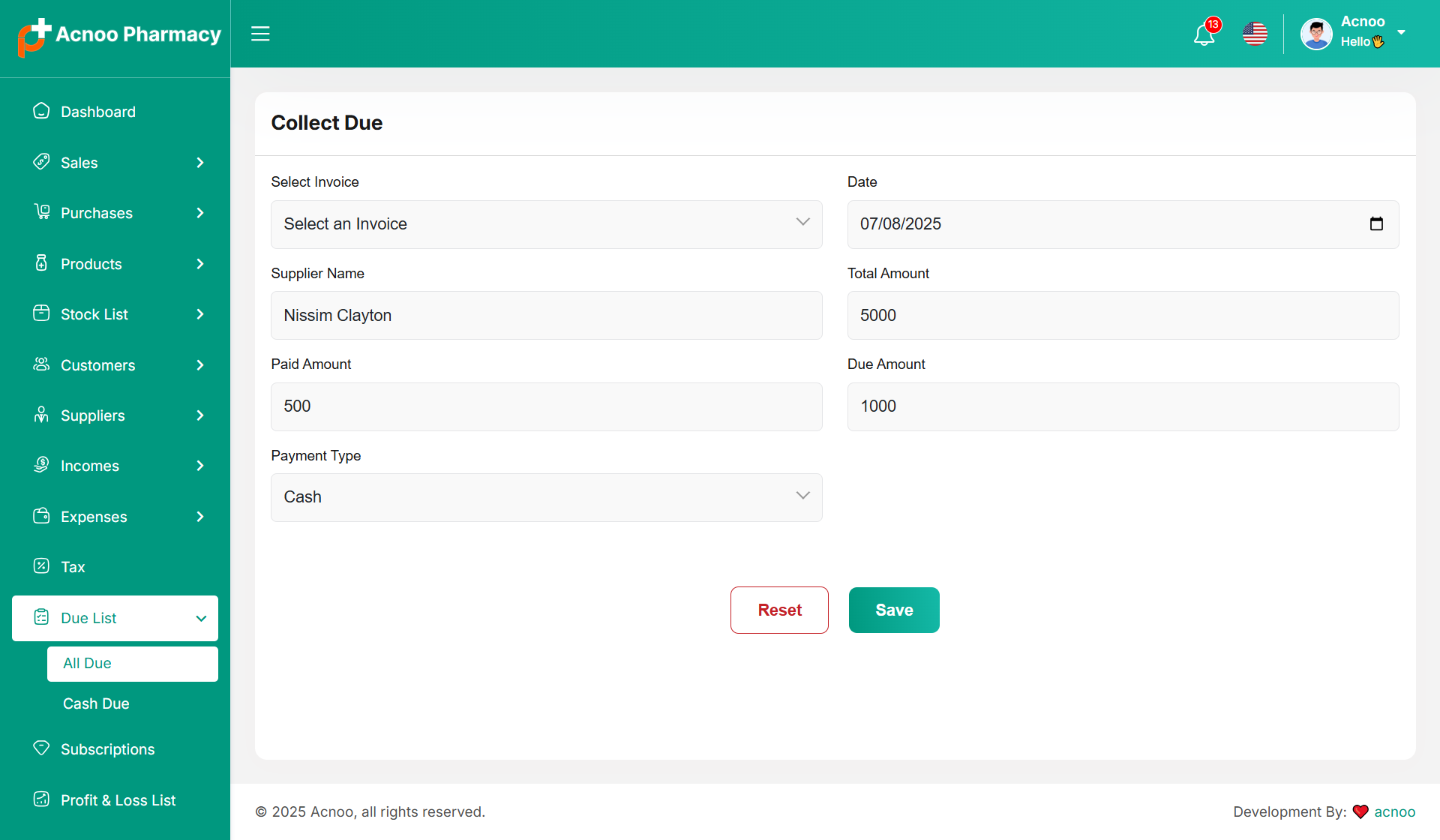Click into the Paid Amount field

[546, 406]
